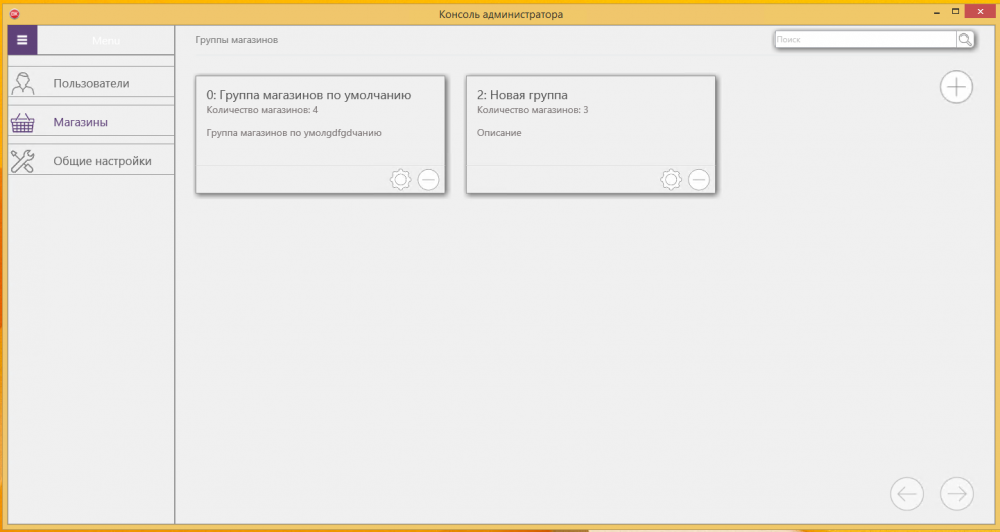Image resolution: width=1000 pixels, height=532 pixels.
Task: Select card title '0: Группа магазинов по умолчанию'
Action: click(x=309, y=95)
